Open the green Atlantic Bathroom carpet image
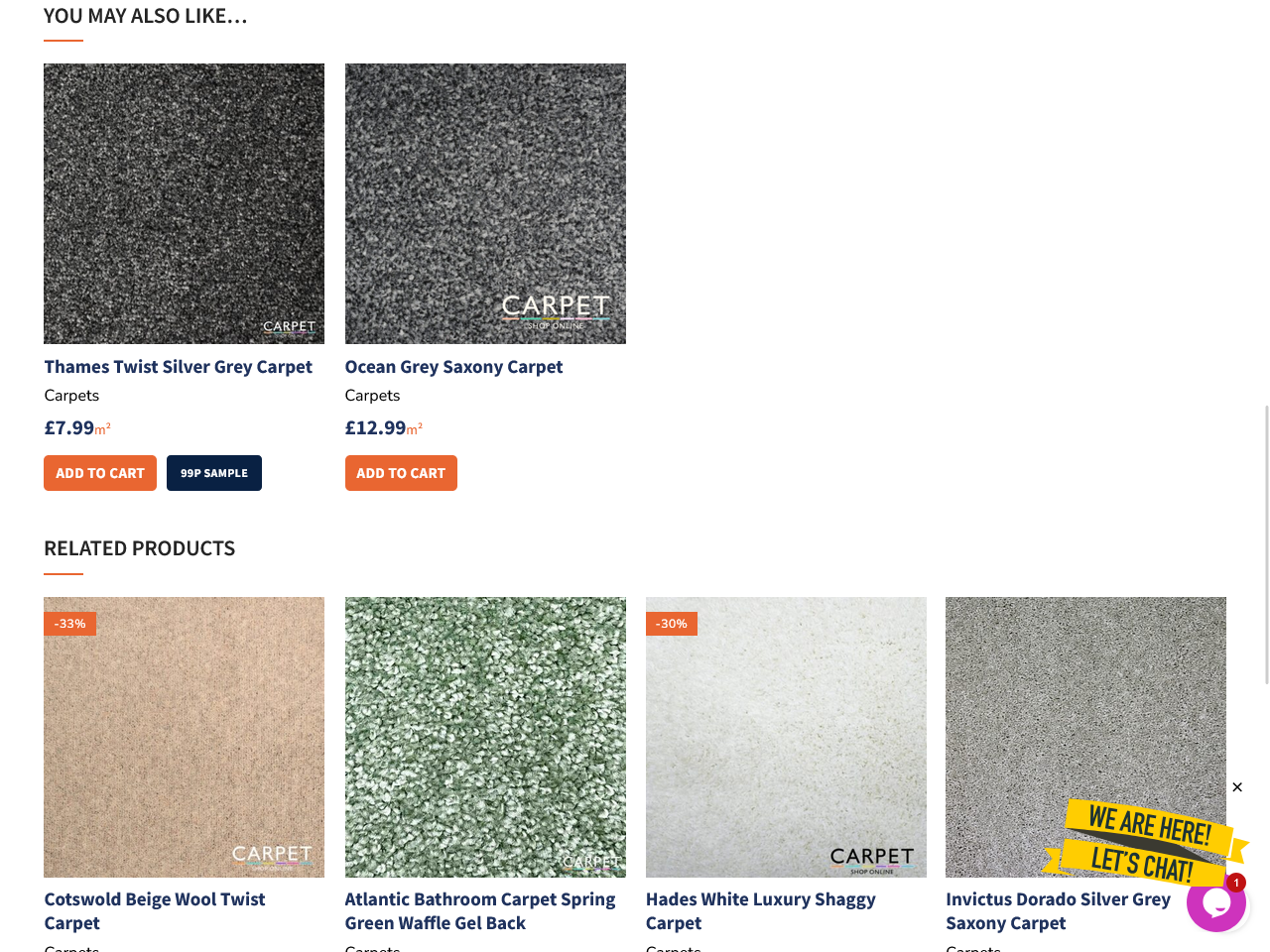 485,737
